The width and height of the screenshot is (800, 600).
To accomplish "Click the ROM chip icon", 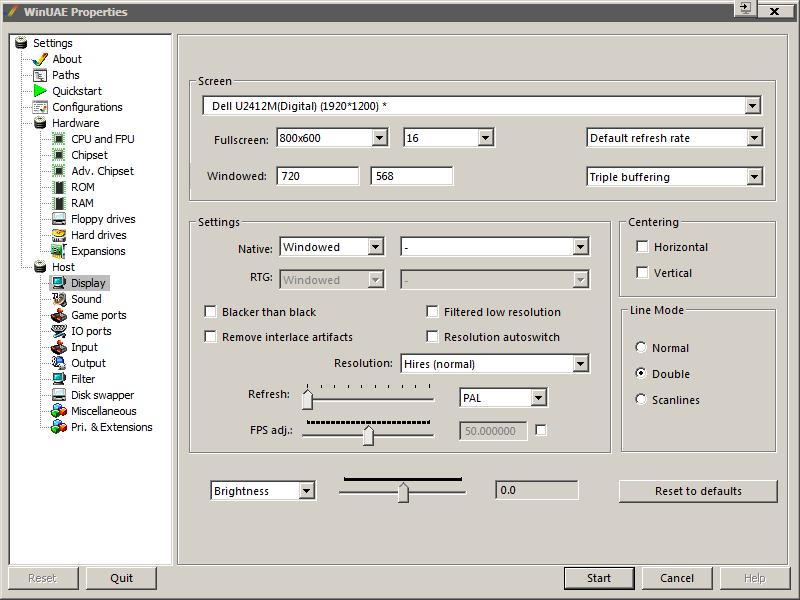I will (59, 187).
